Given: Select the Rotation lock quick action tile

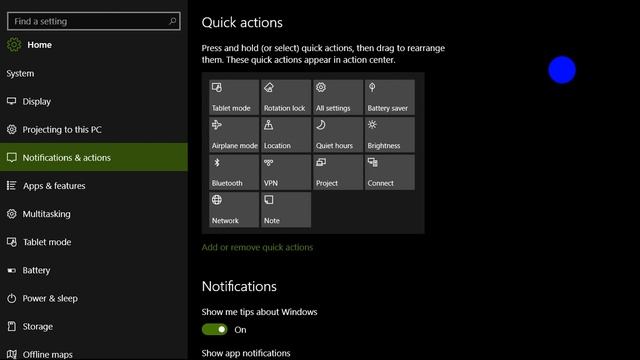Looking at the screenshot, I should point(286,97).
